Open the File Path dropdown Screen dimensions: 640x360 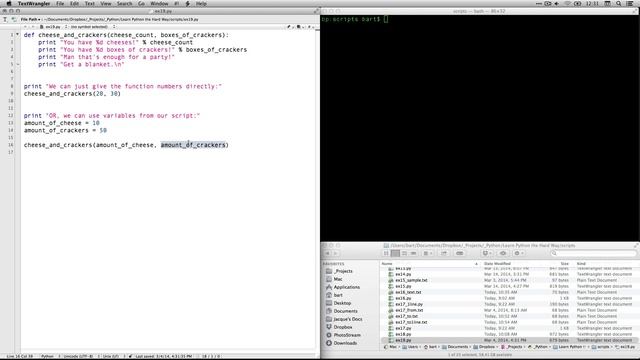point(31,19)
